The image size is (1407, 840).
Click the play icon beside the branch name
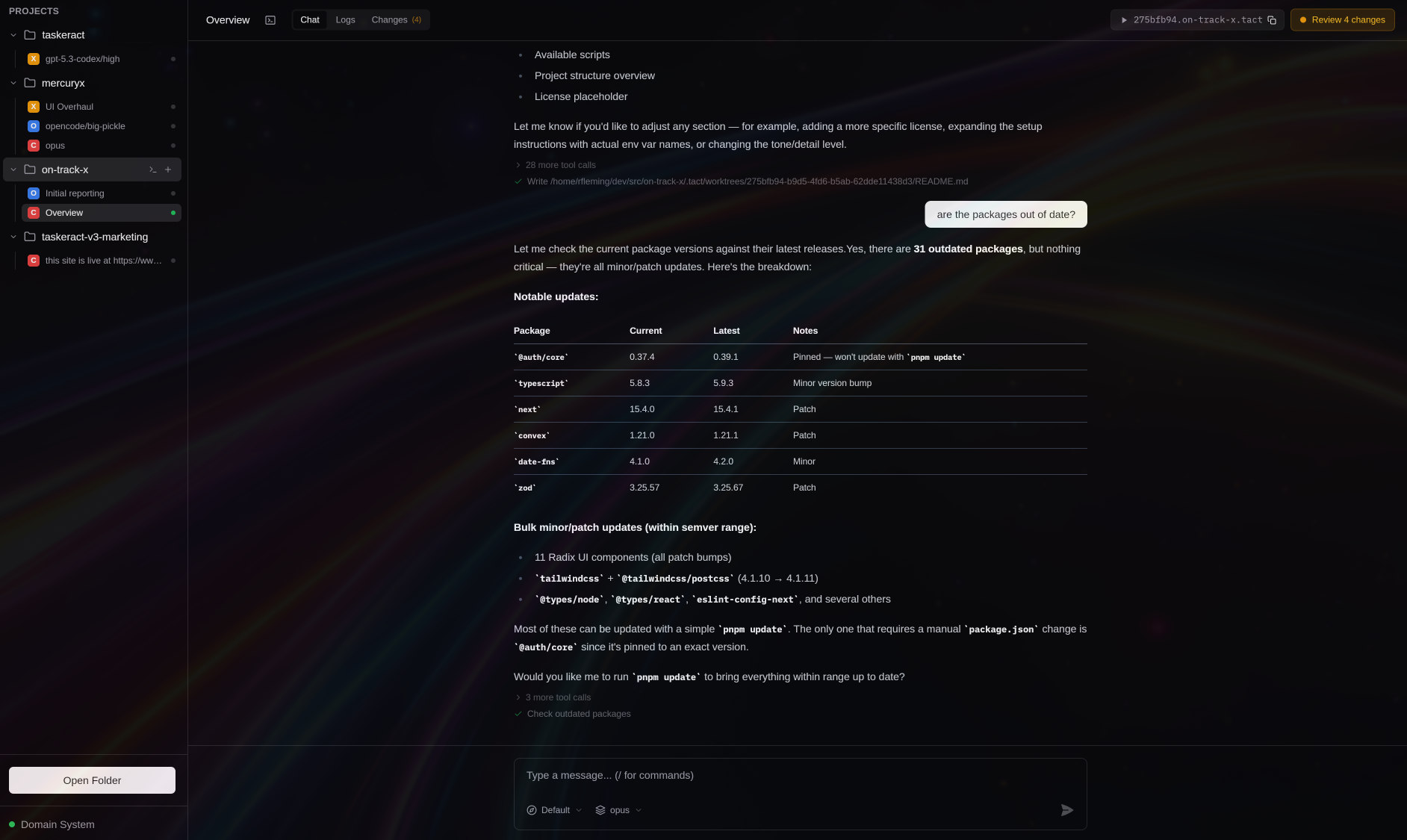point(1124,20)
